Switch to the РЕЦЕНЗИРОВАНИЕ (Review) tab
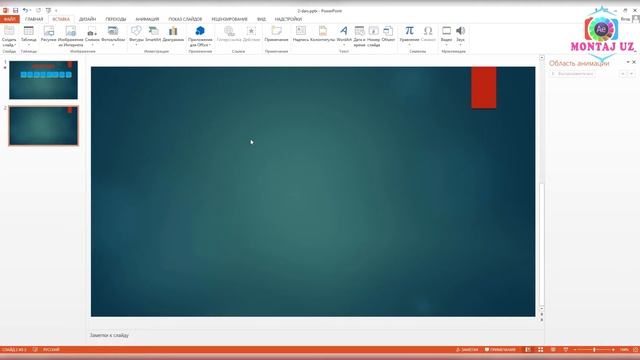 click(229, 19)
